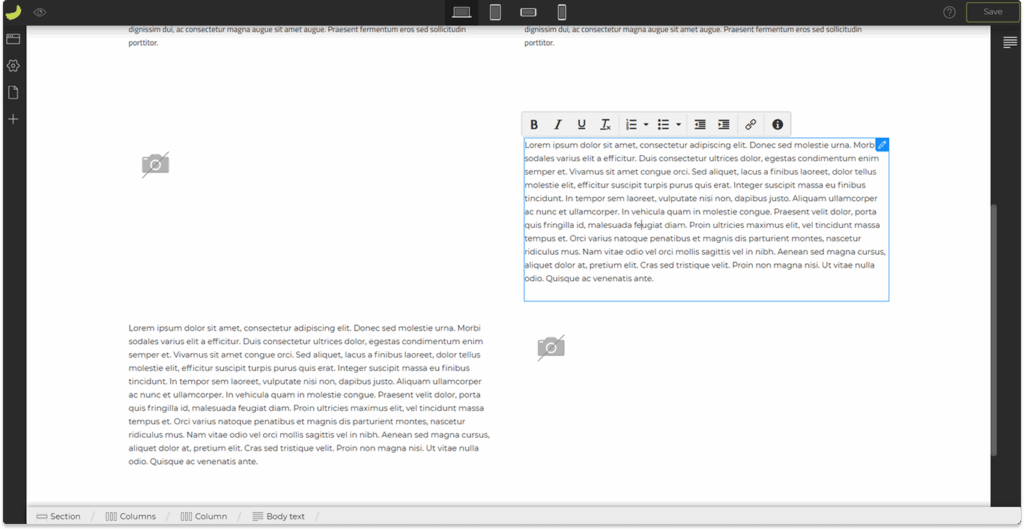Image resolution: width=1024 pixels, height=530 pixels.
Task: Underline the selected text
Action: (x=581, y=125)
